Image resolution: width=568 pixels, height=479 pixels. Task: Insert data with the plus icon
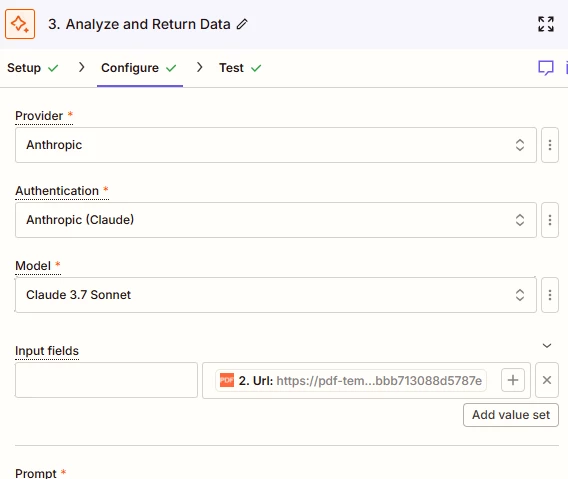click(x=513, y=380)
